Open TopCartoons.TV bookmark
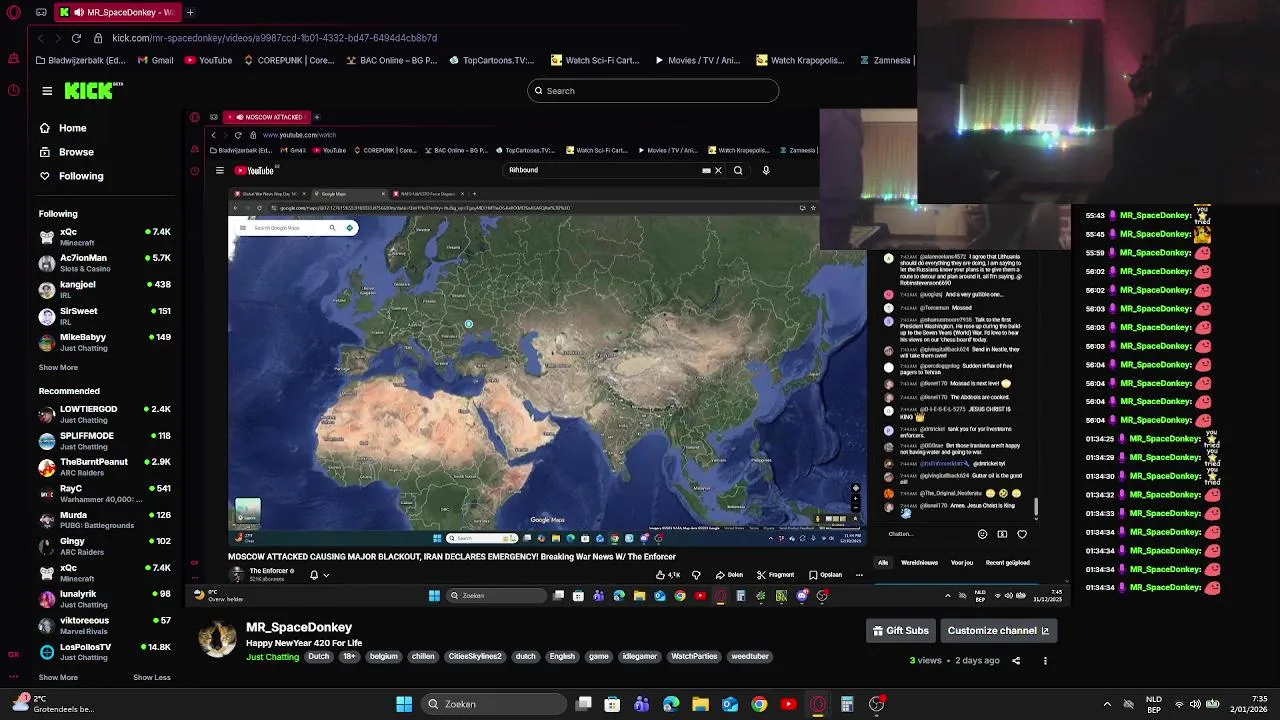 point(491,60)
